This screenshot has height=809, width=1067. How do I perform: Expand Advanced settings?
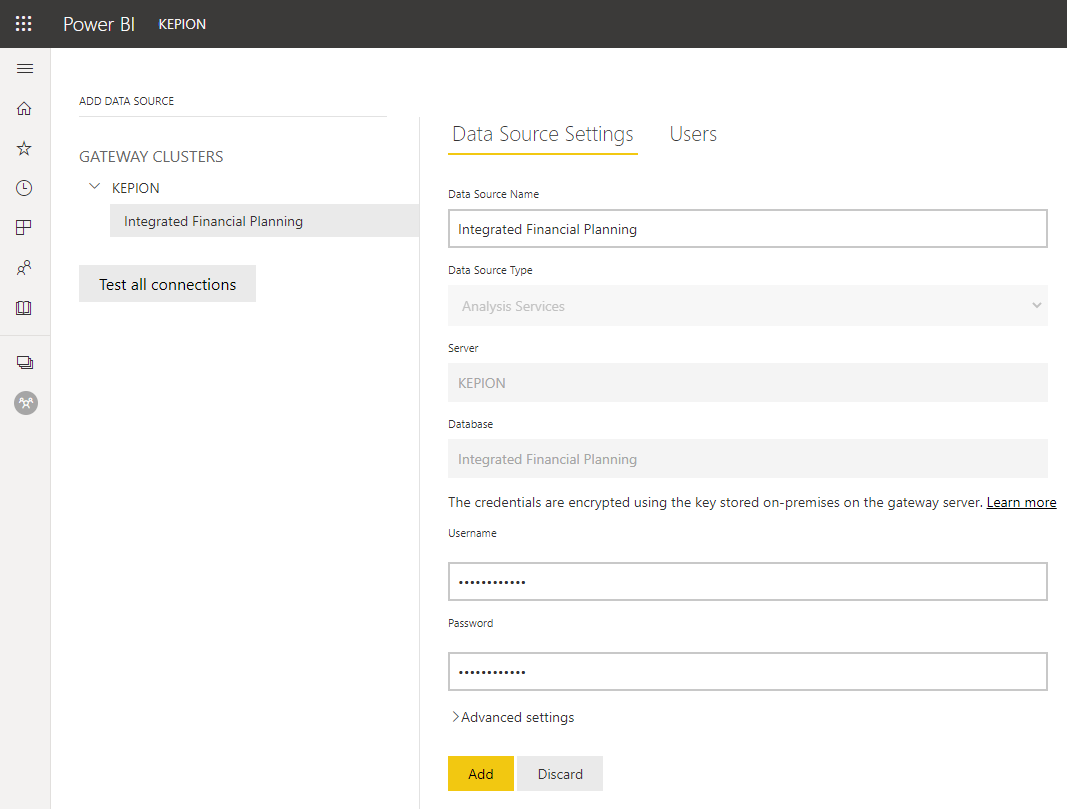(x=514, y=717)
